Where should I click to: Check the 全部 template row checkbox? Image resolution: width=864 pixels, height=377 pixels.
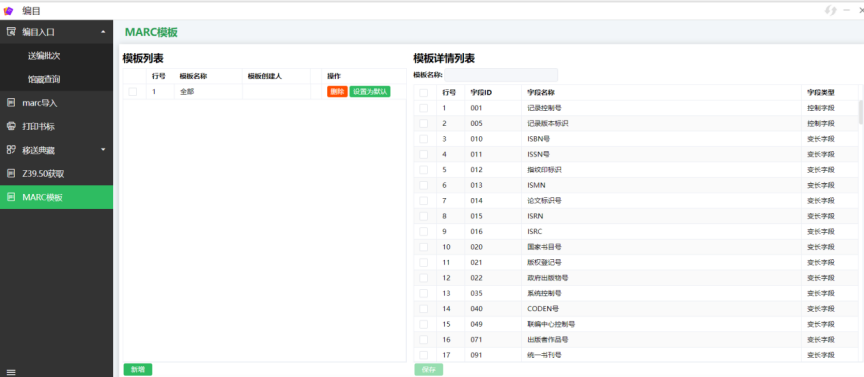(133, 92)
